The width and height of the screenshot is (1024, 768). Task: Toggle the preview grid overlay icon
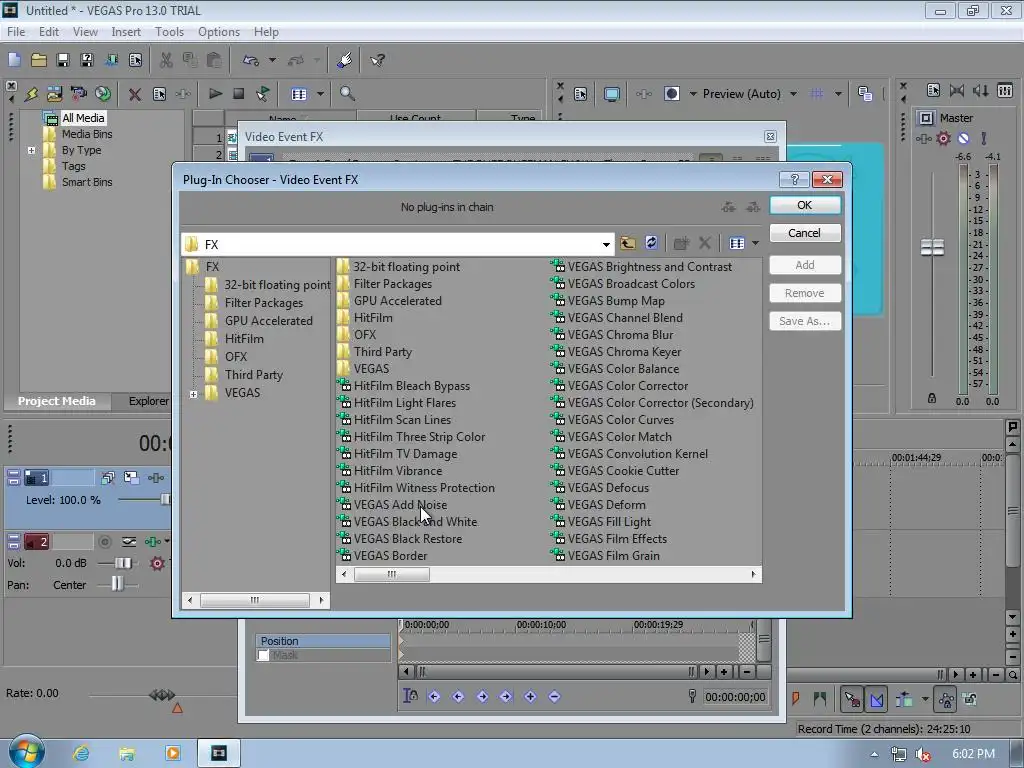(816, 94)
